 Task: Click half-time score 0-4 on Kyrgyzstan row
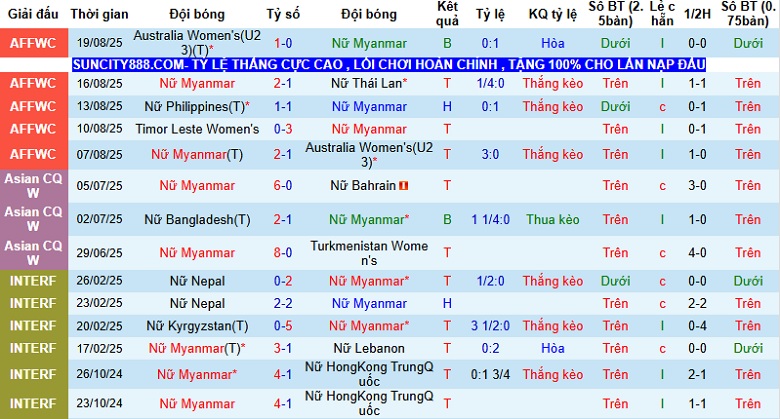[x=697, y=326]
